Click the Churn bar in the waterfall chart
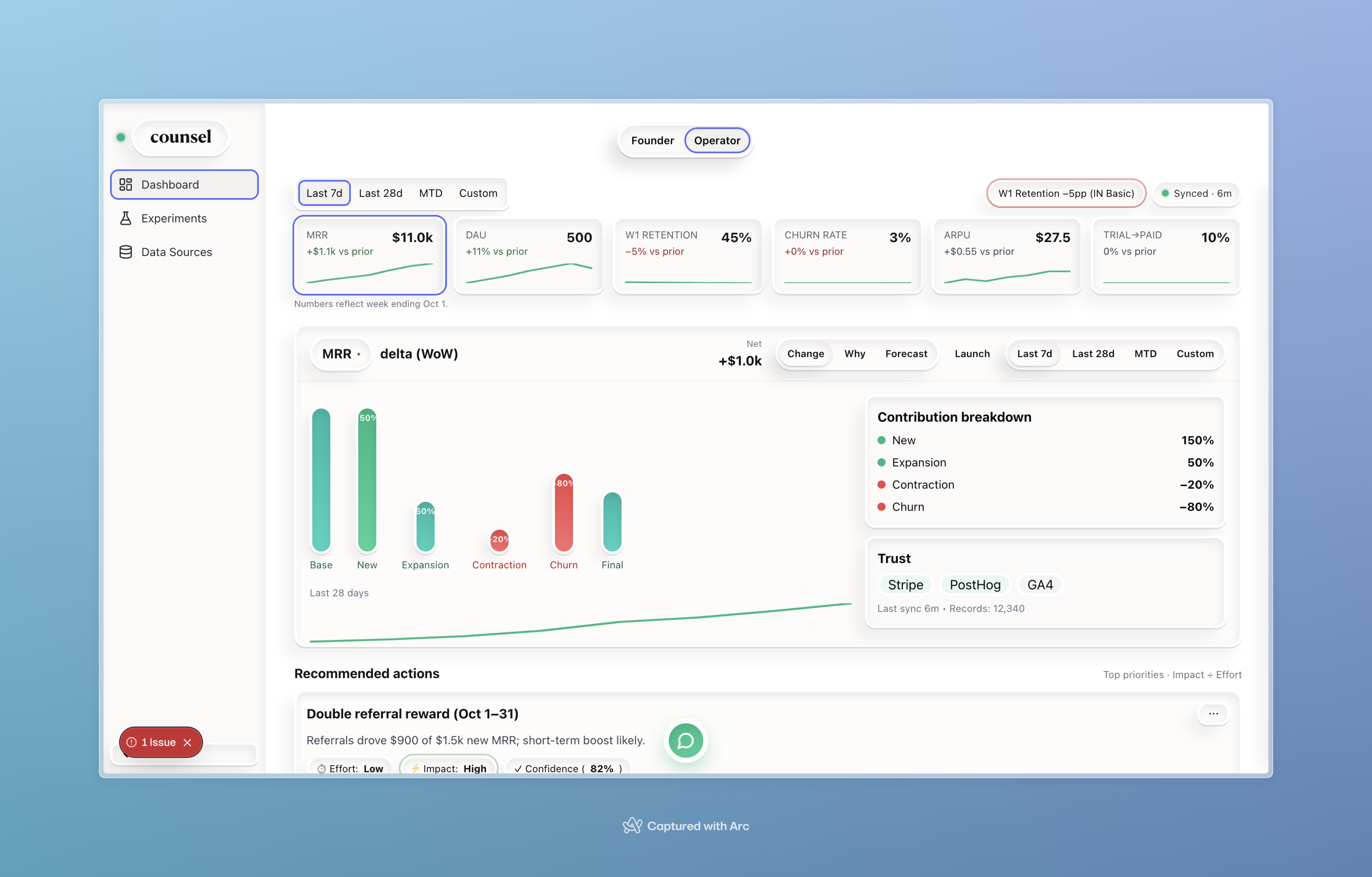 click(x=564, y=513)
